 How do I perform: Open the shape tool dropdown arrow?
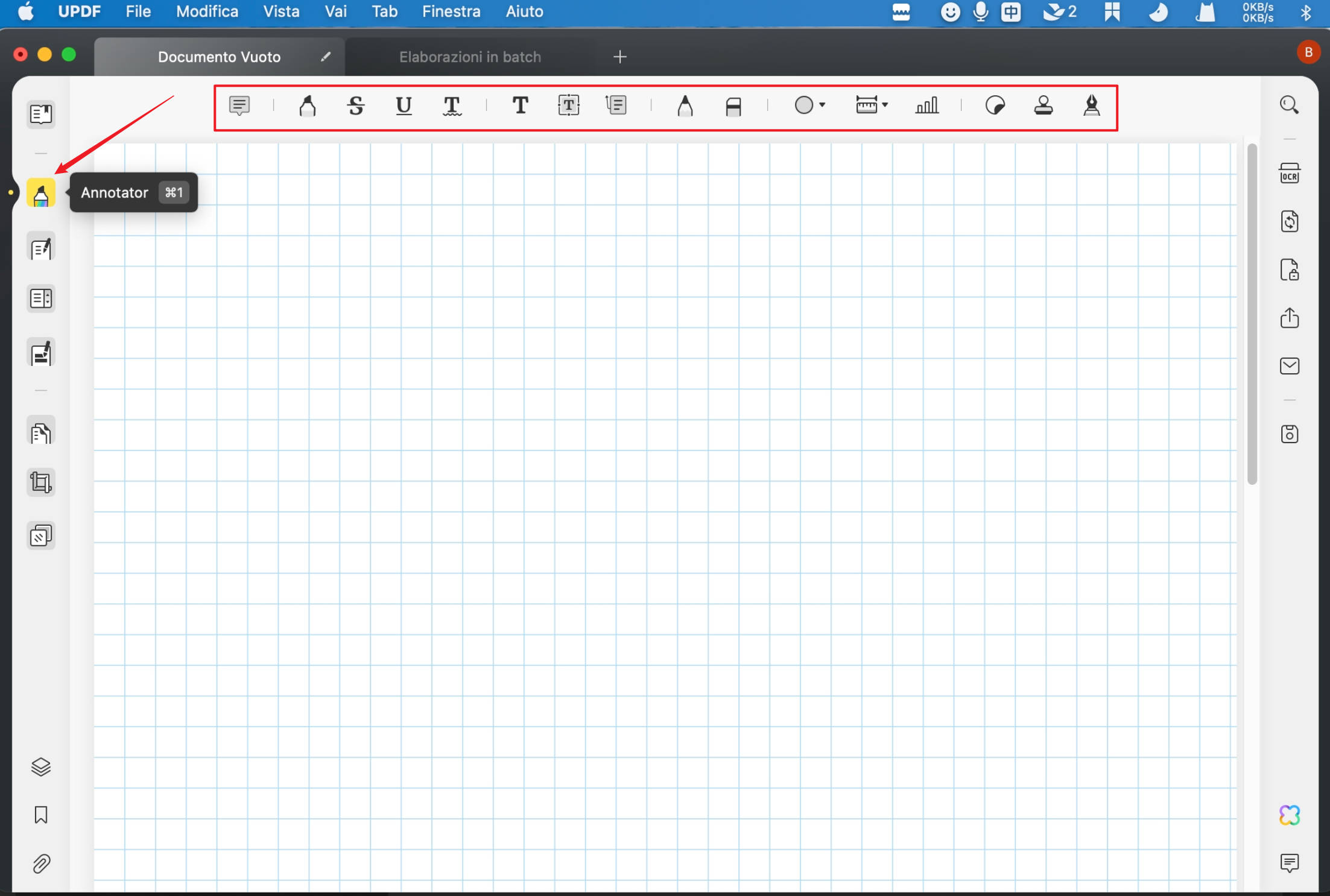click(x=822, y=106)
